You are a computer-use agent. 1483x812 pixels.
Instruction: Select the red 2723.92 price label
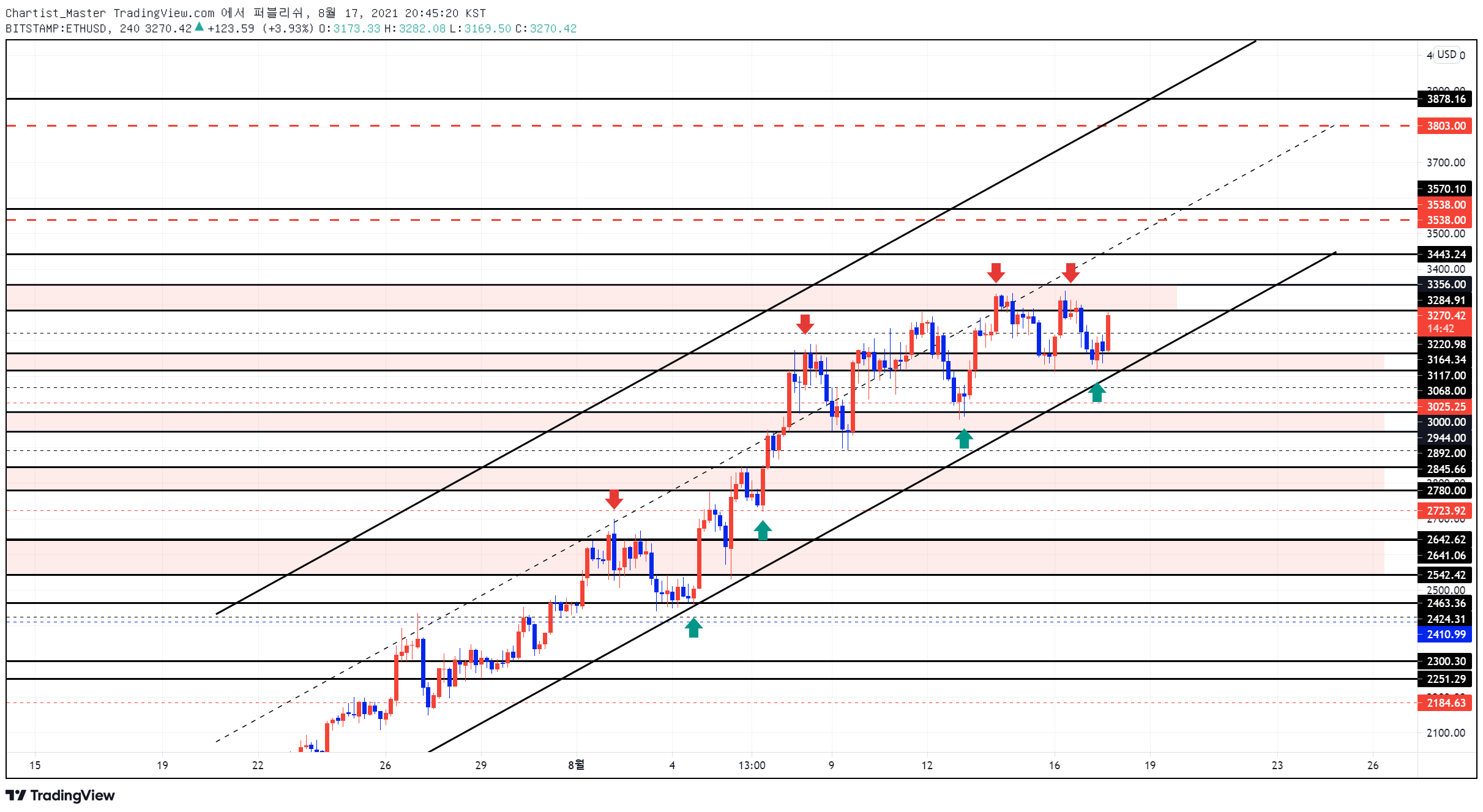click(x=1445, y=511)
